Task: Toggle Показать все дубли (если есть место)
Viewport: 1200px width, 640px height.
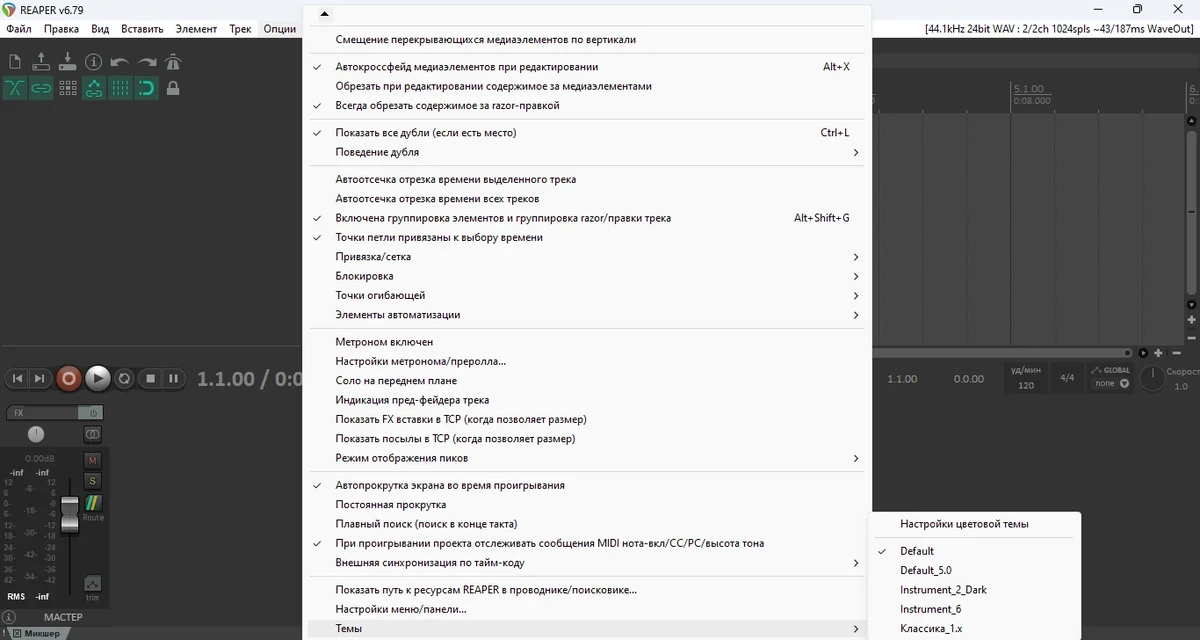Action: [586, 133]
